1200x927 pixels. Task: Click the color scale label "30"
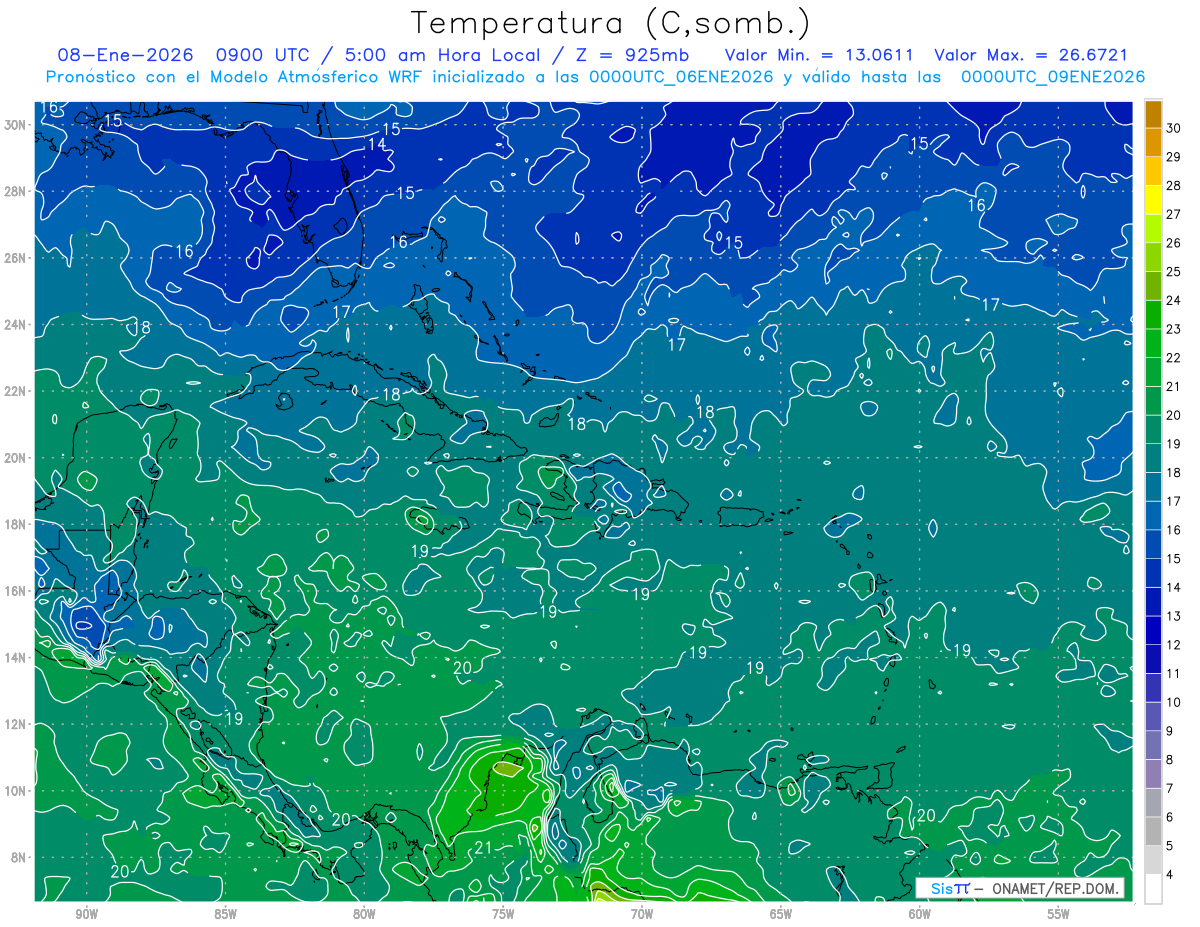[1174, 128]
